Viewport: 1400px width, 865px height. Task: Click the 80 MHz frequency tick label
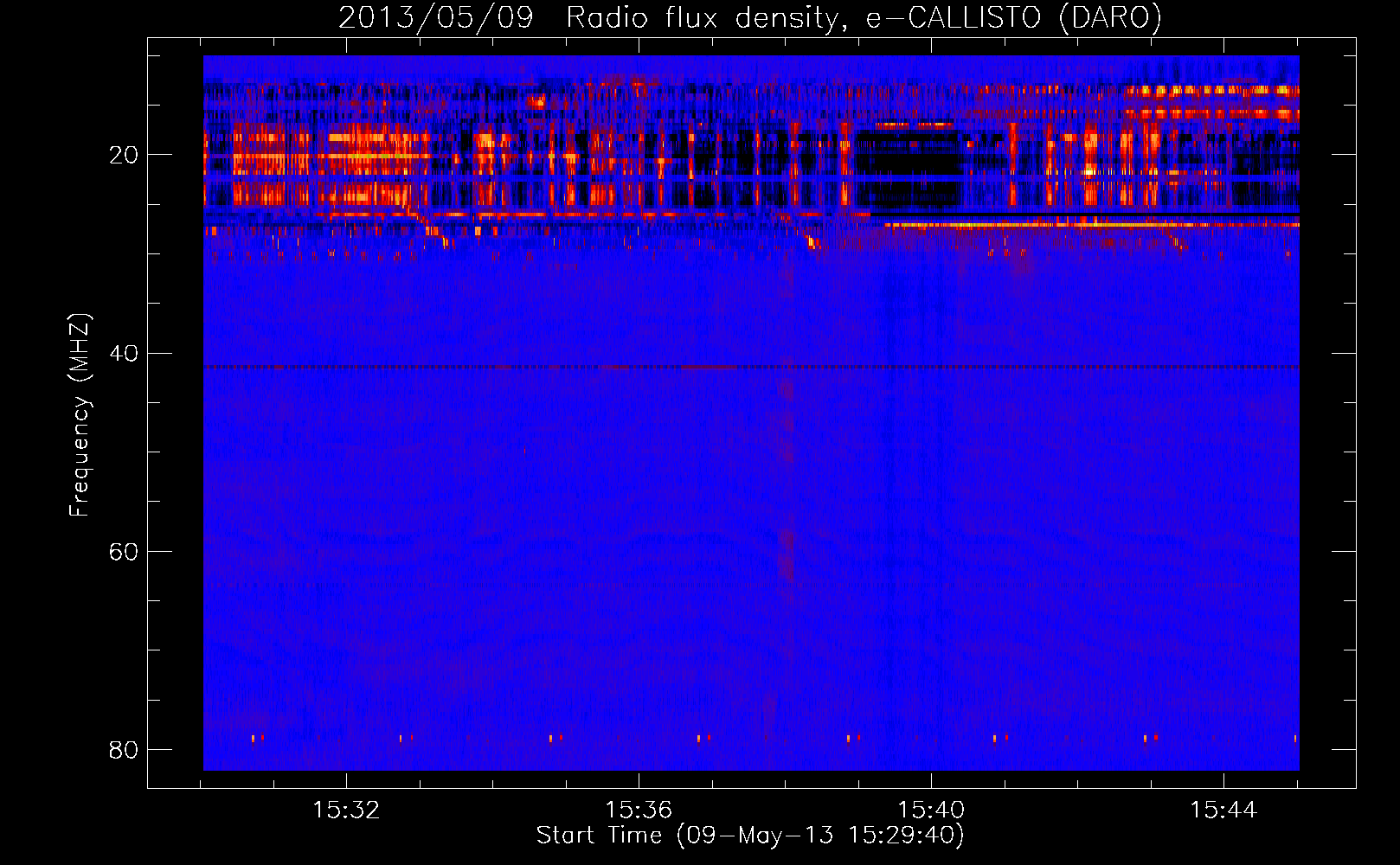(124, 750)
